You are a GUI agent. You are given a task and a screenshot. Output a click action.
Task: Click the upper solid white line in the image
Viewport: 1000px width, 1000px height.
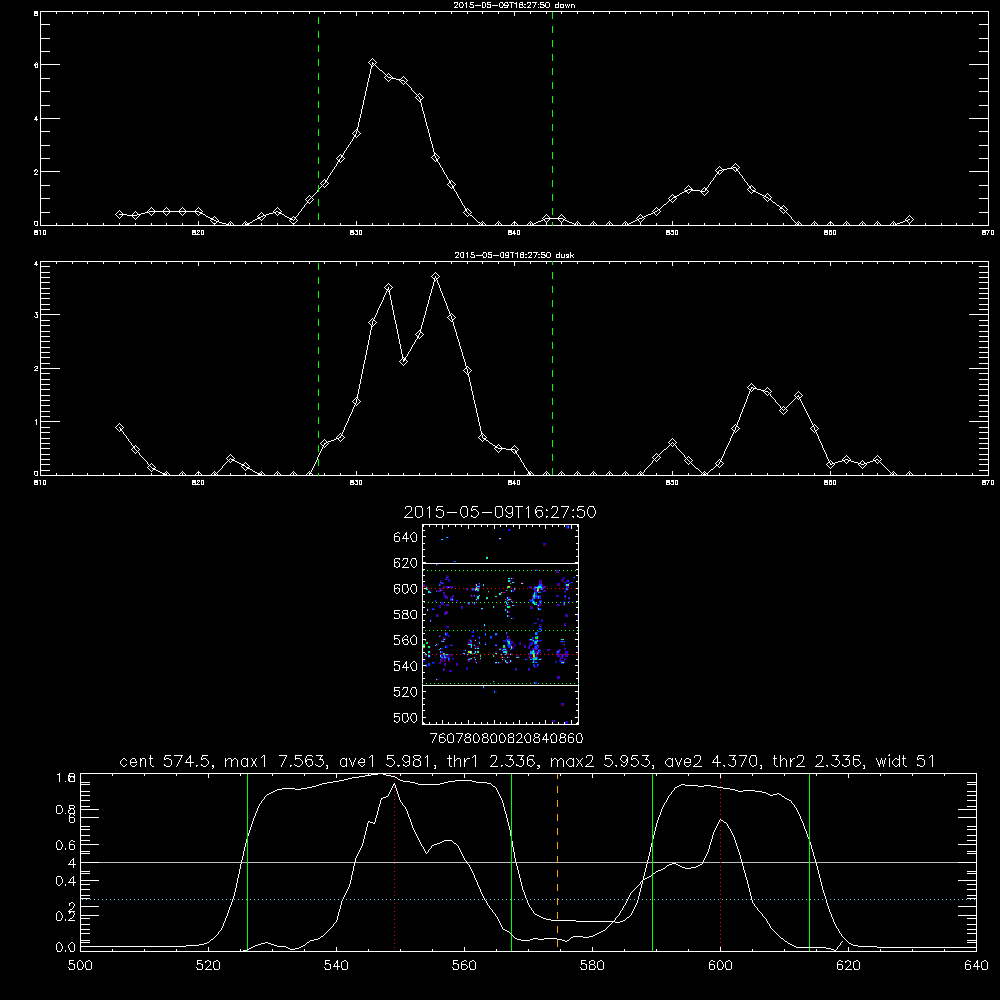[x=501, y=563]
